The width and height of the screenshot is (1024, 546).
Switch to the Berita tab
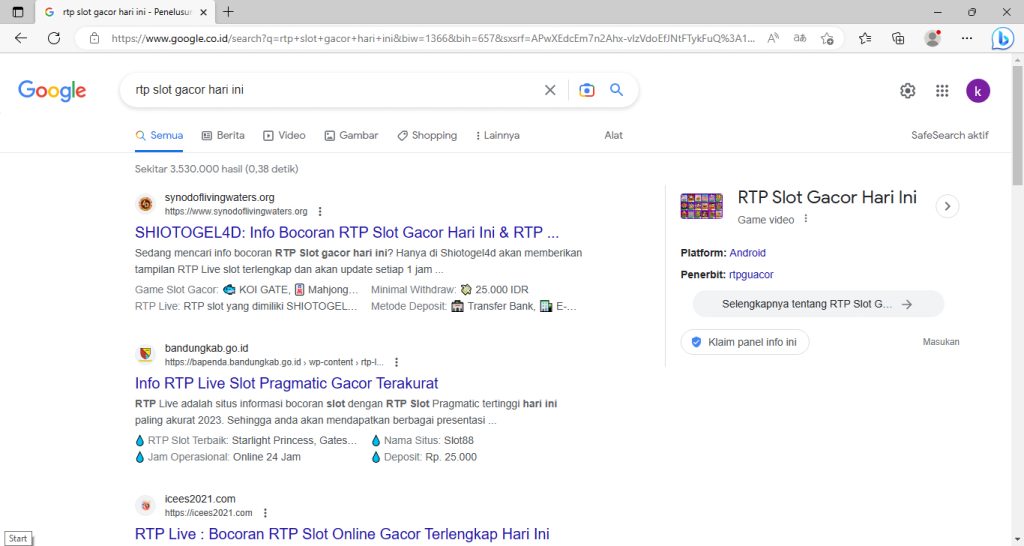point(223,135)
